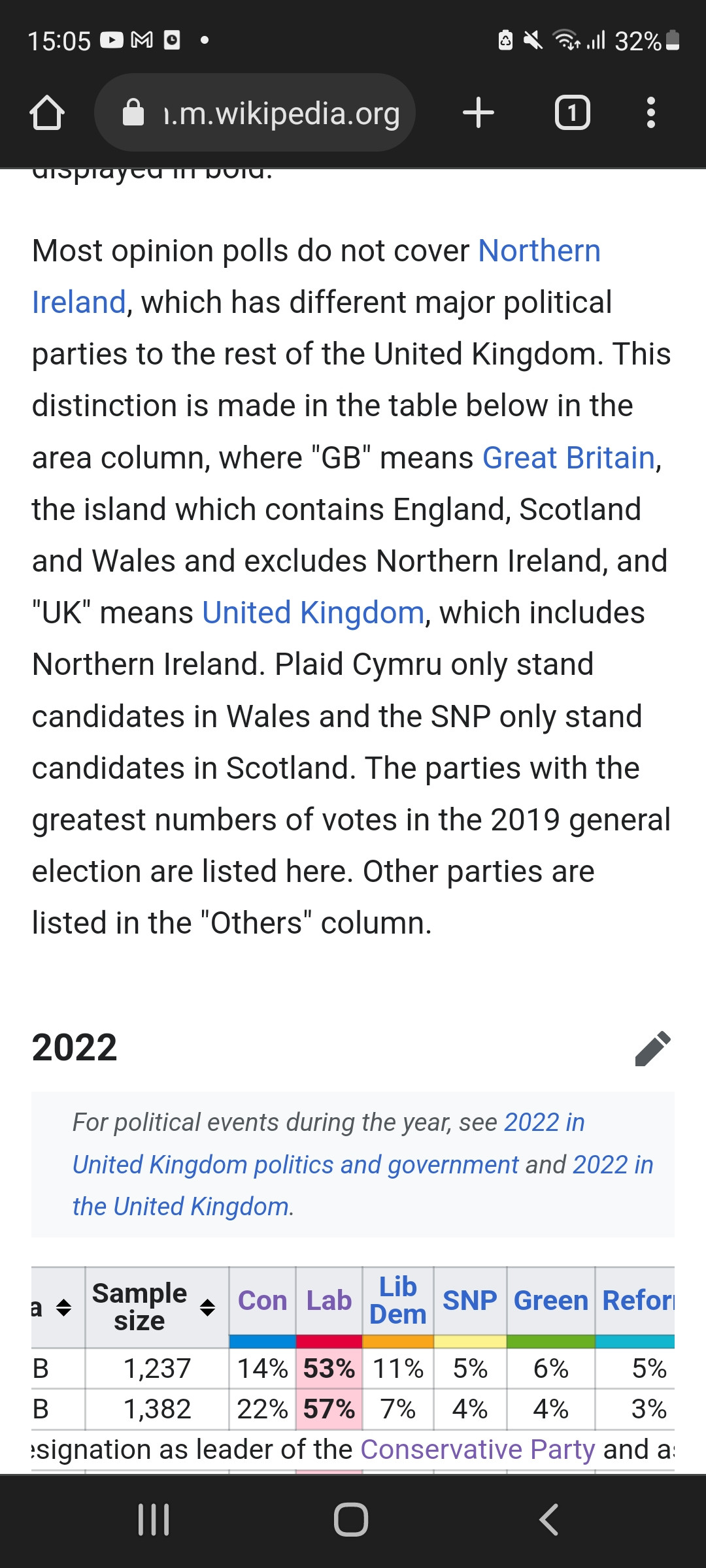Screen dimensions: 706x1568
Task: Tap the Android home navigation button
Action: (351, 1520)
